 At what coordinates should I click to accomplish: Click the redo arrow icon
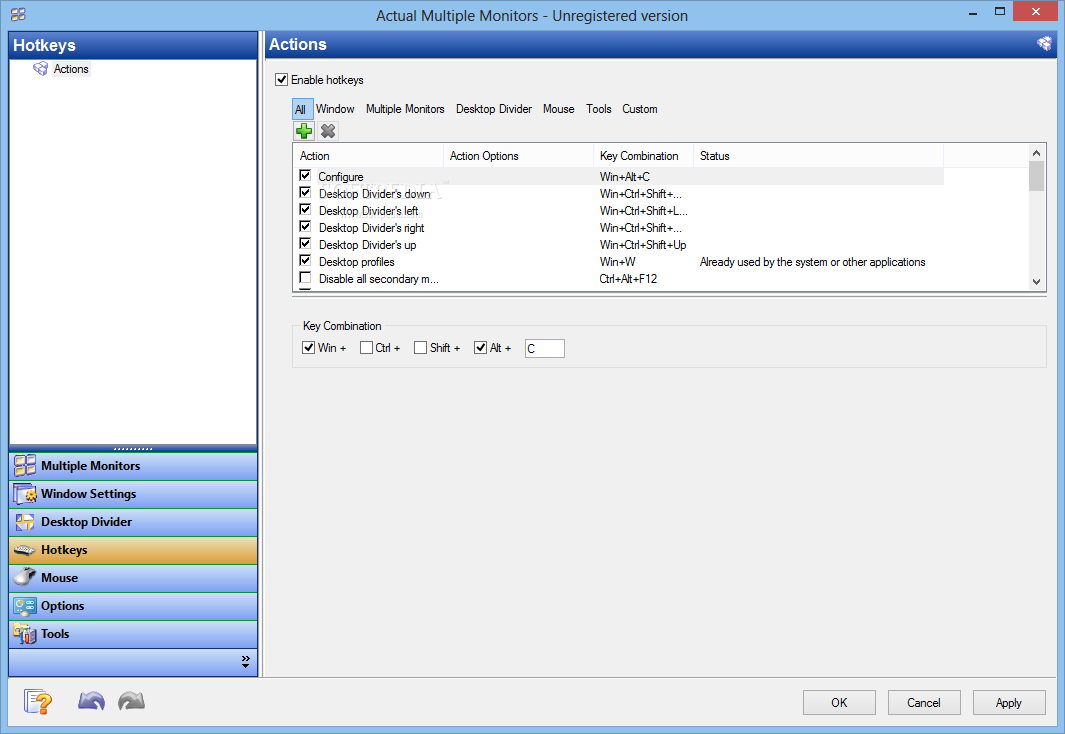(131, 701)
